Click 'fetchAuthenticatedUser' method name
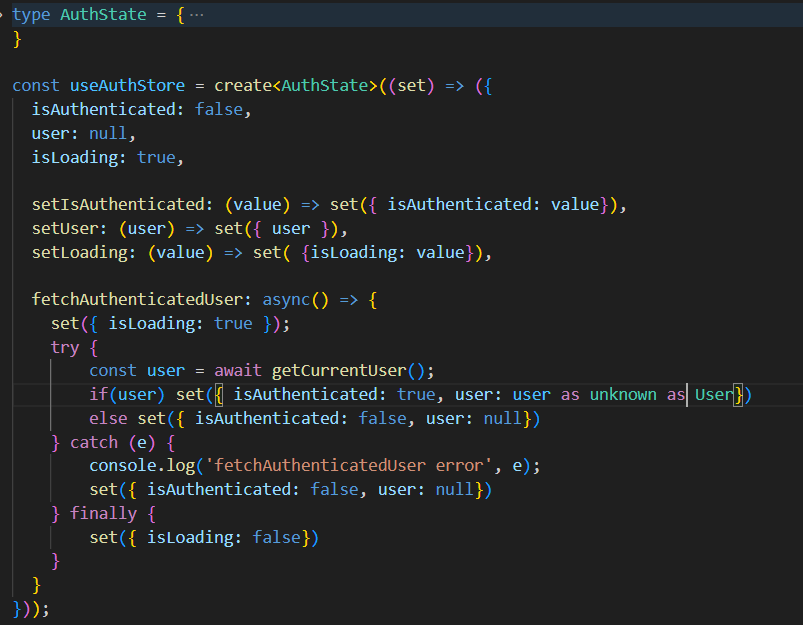Screen dimensions: 803x625 tap(137, 299)
